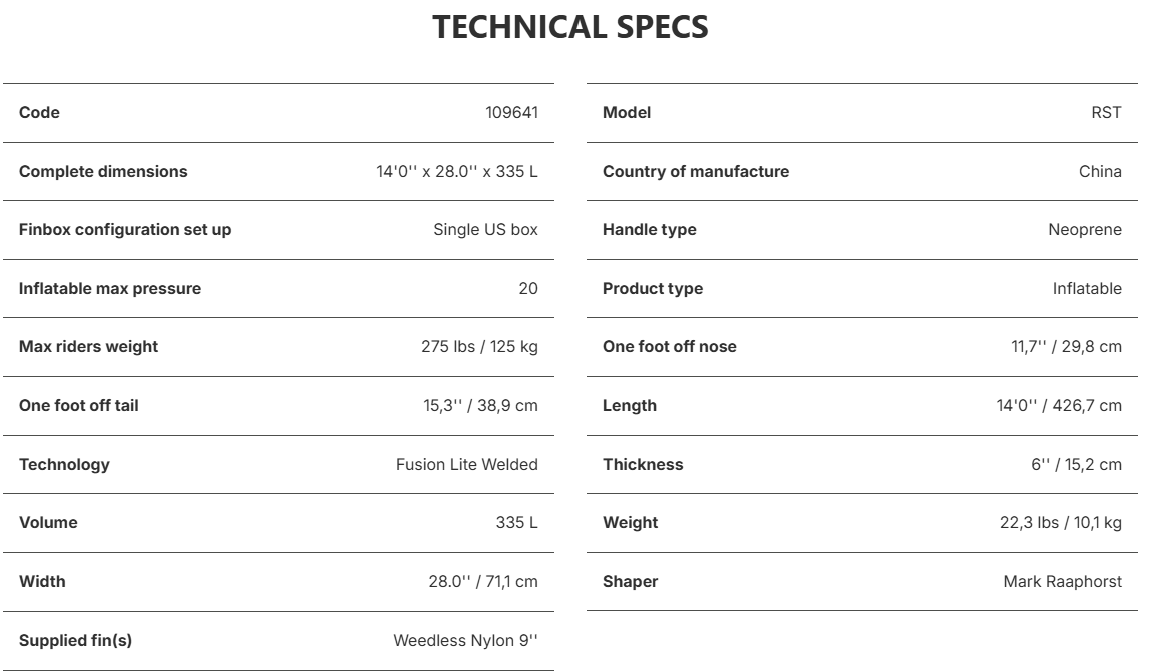Click the Weight value 22,3 lbs / 10,1 kg

pyautogui.click(x=1061, y=523)
